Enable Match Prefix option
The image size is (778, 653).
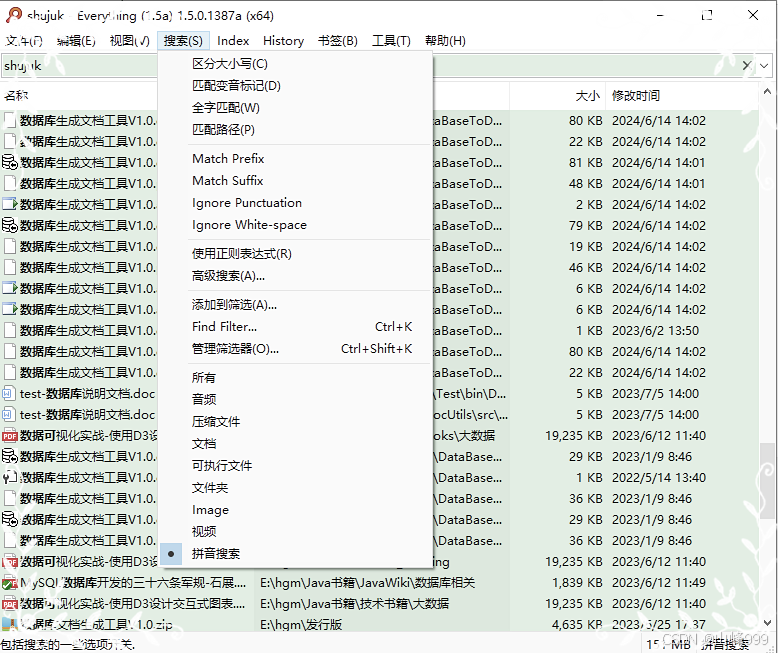pyautogui.click(x=295, y=159)
